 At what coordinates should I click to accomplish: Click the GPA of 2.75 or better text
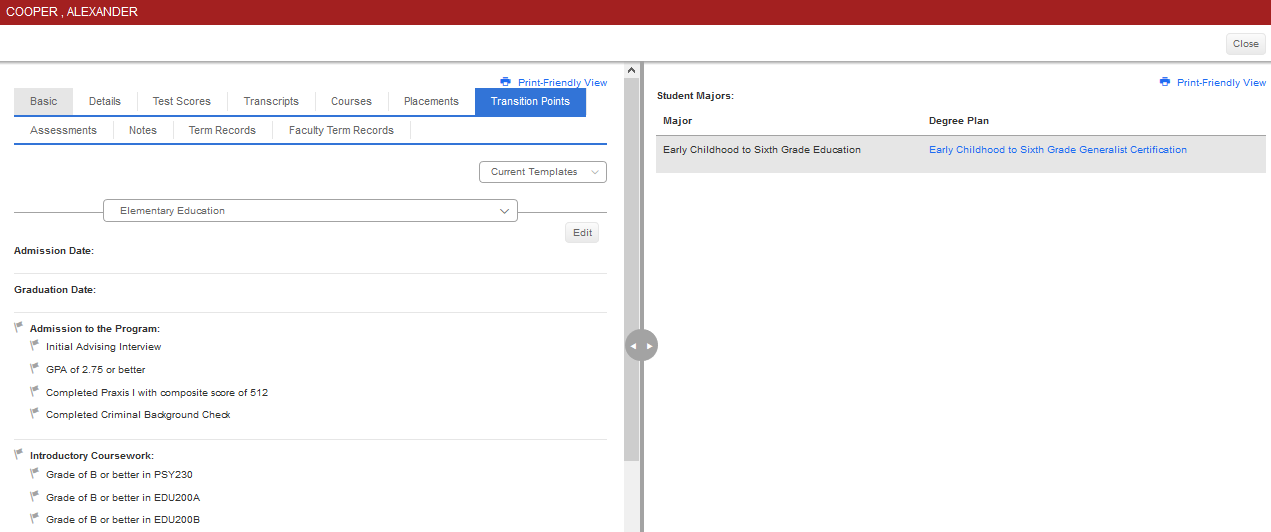(x=95, y=370)
